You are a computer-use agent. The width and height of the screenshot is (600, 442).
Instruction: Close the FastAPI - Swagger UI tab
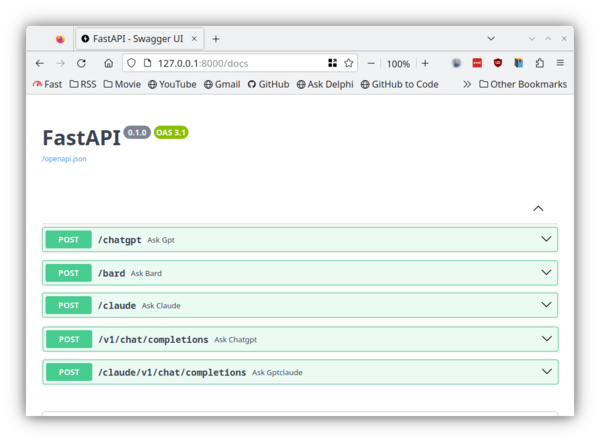(194, 39)
